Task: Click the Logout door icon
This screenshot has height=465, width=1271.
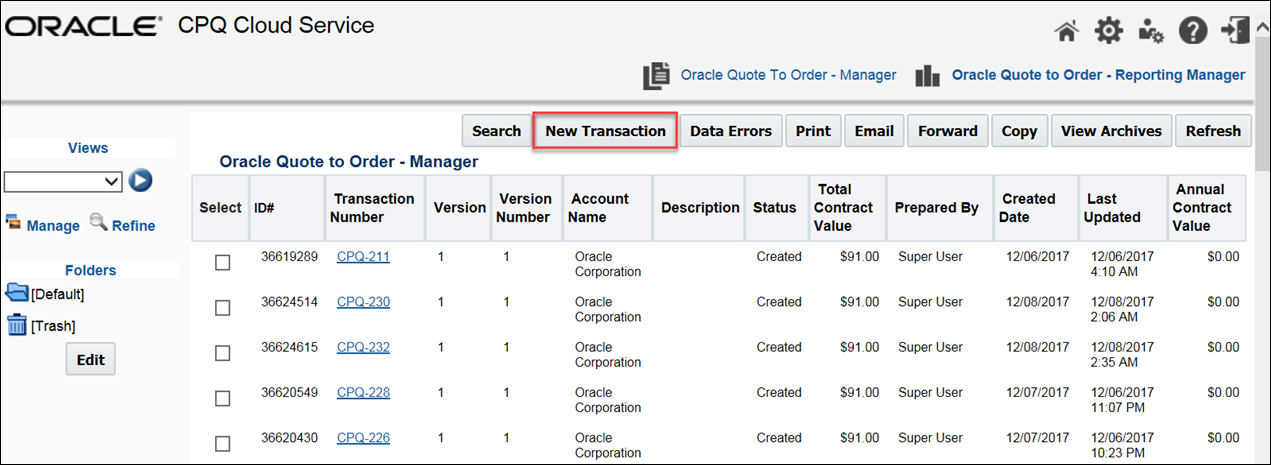Action: [1234, 32]
